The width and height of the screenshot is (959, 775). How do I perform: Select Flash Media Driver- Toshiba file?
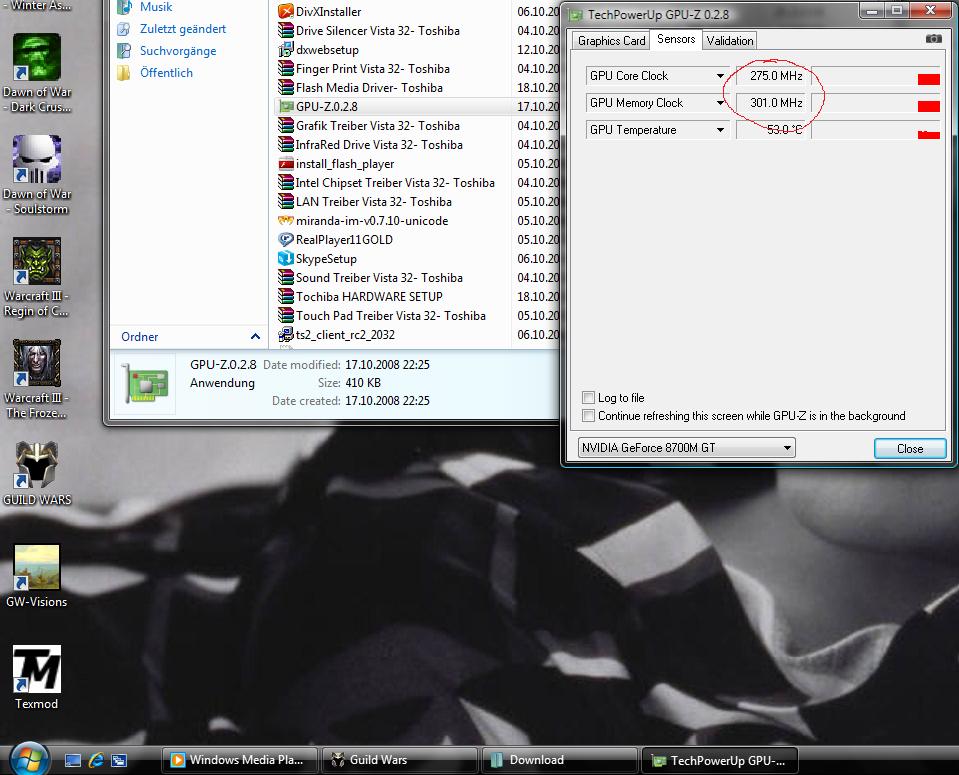(369, 87)
